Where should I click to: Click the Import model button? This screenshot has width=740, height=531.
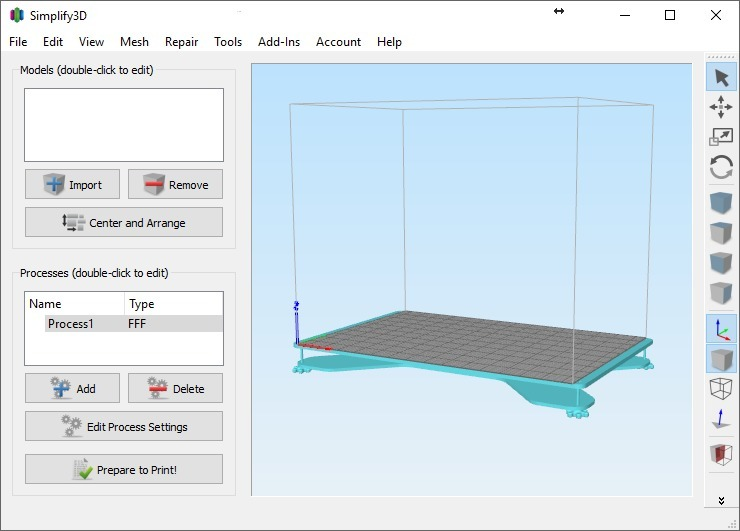[x=72, y=184]
